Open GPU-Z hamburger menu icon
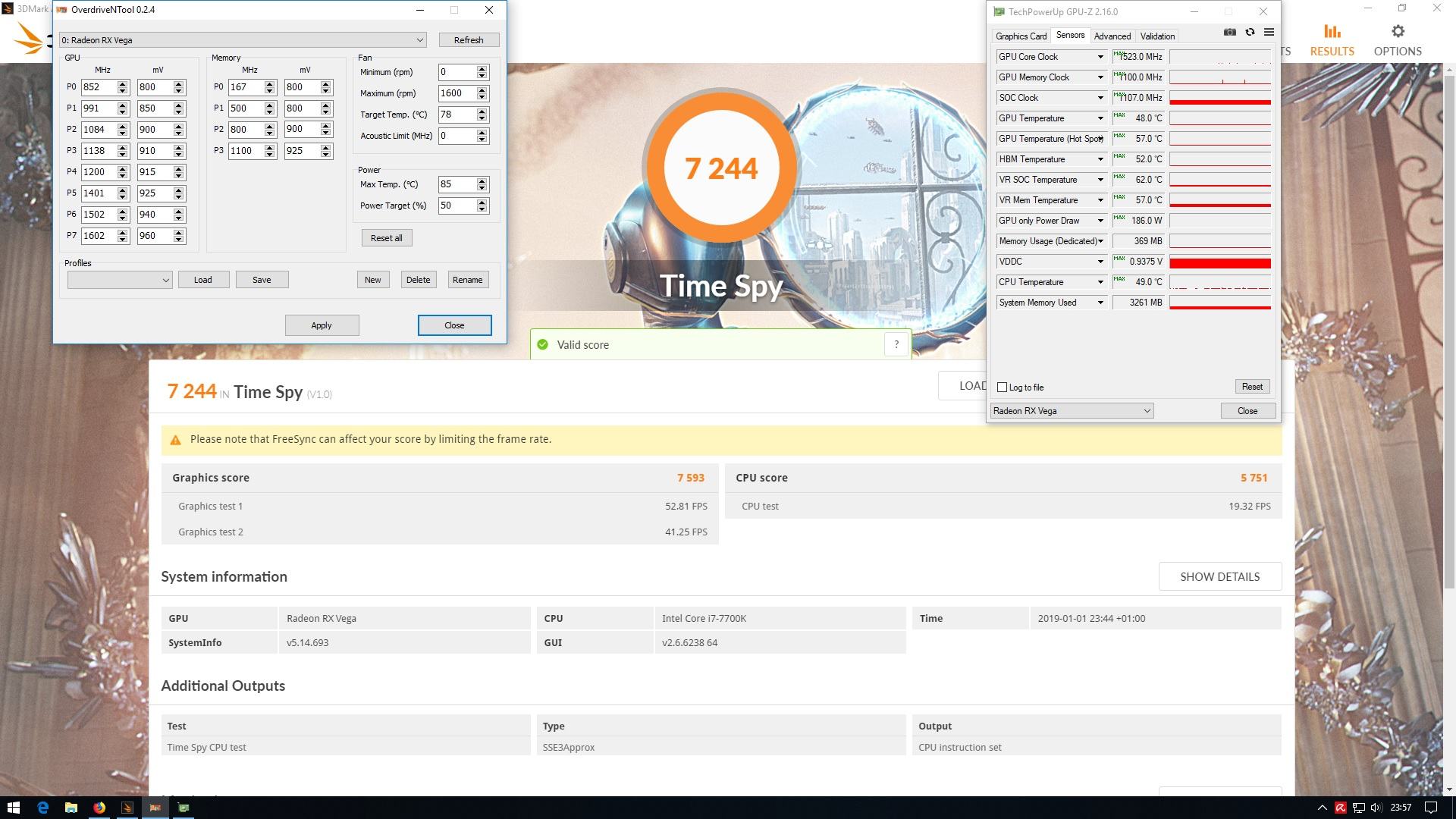The image size is (1456, 819). pos(1269,32)
